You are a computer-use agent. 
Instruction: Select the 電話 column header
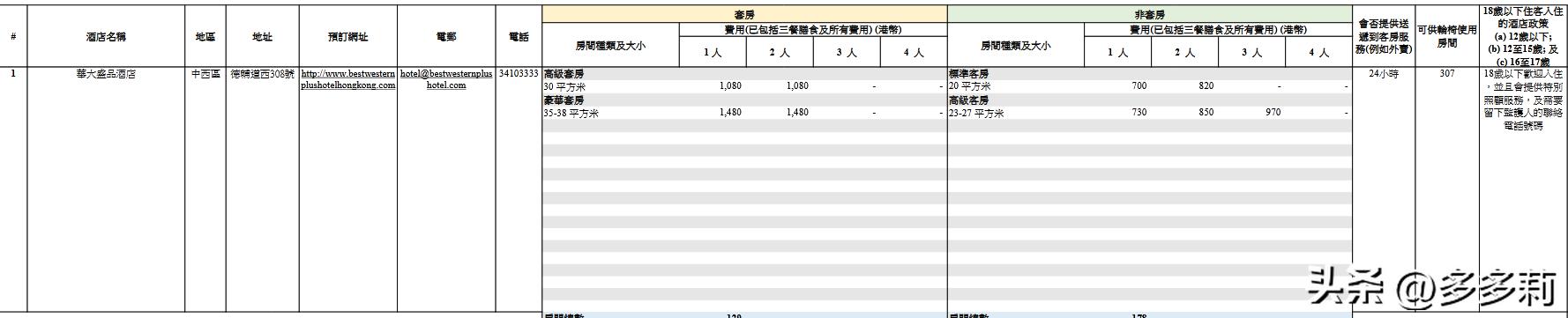click(519, 36)
